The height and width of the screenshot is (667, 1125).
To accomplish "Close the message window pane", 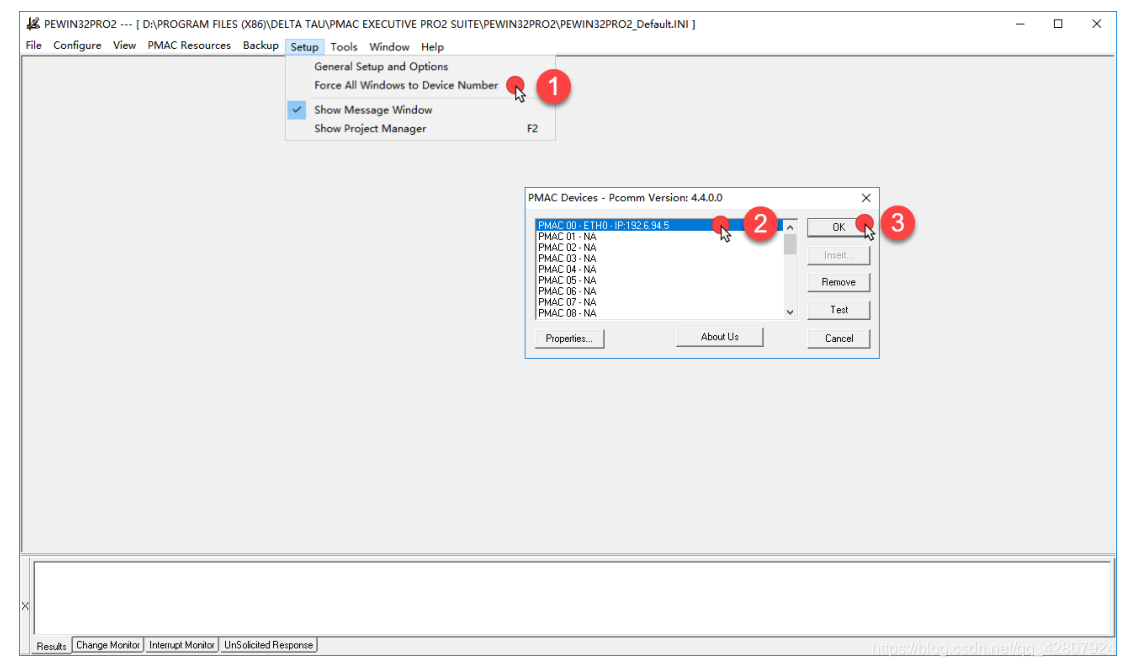I will point(25,606).
